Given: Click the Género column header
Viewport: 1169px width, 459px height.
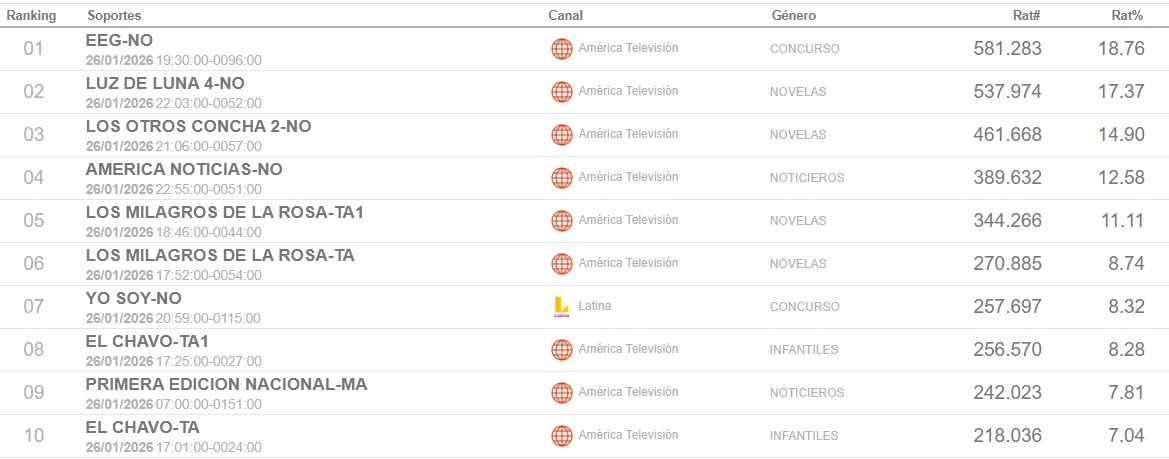Looking at the screenshot, I should (x=794, y=16).
